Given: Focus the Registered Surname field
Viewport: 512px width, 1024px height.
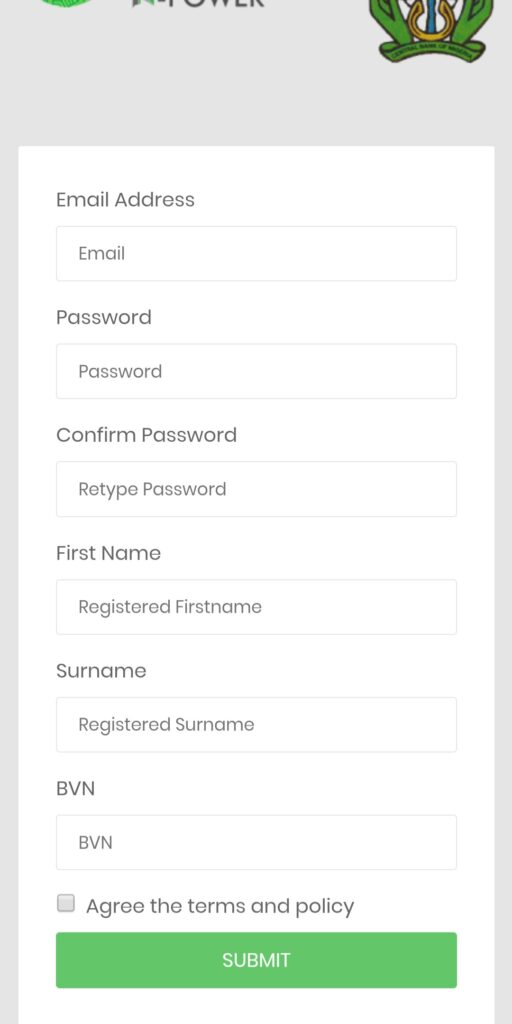Looking at the screenshot, I should 256,724.
